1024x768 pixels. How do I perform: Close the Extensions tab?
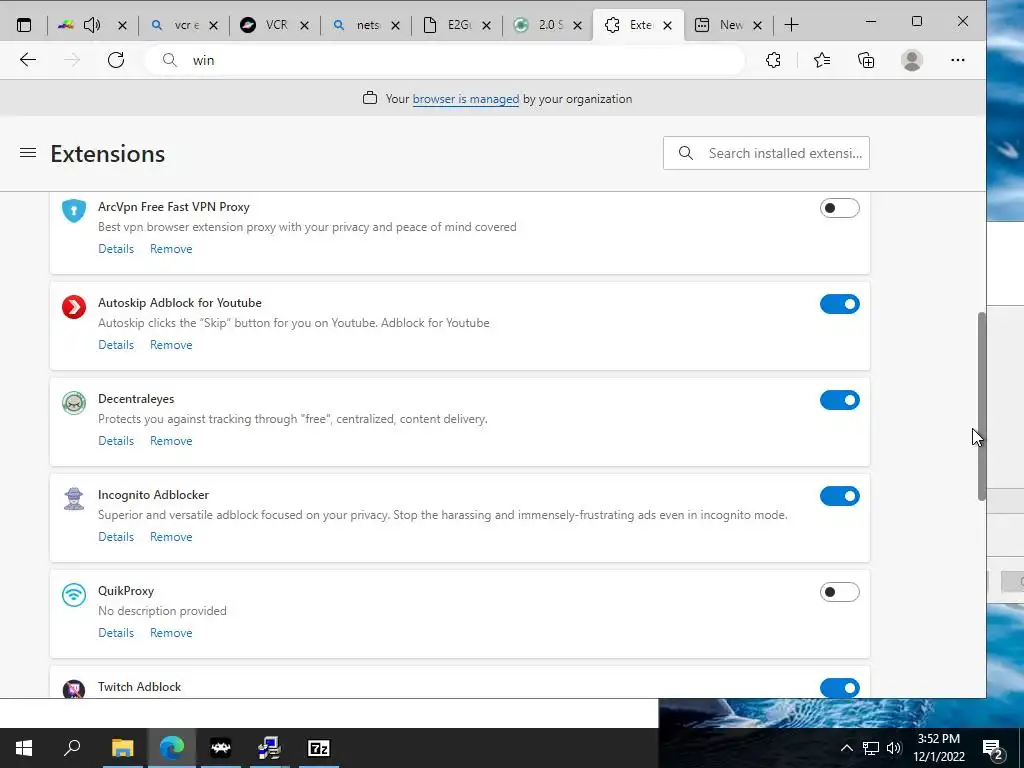point(667,25)
